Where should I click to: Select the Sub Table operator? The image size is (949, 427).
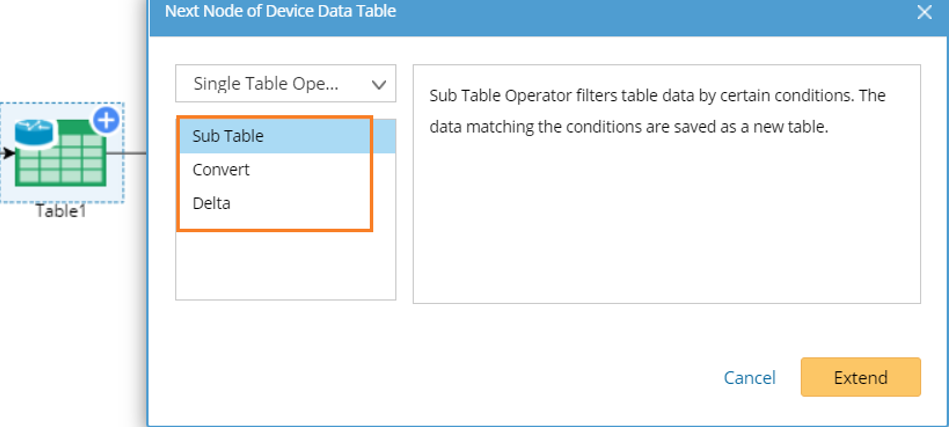228,136
